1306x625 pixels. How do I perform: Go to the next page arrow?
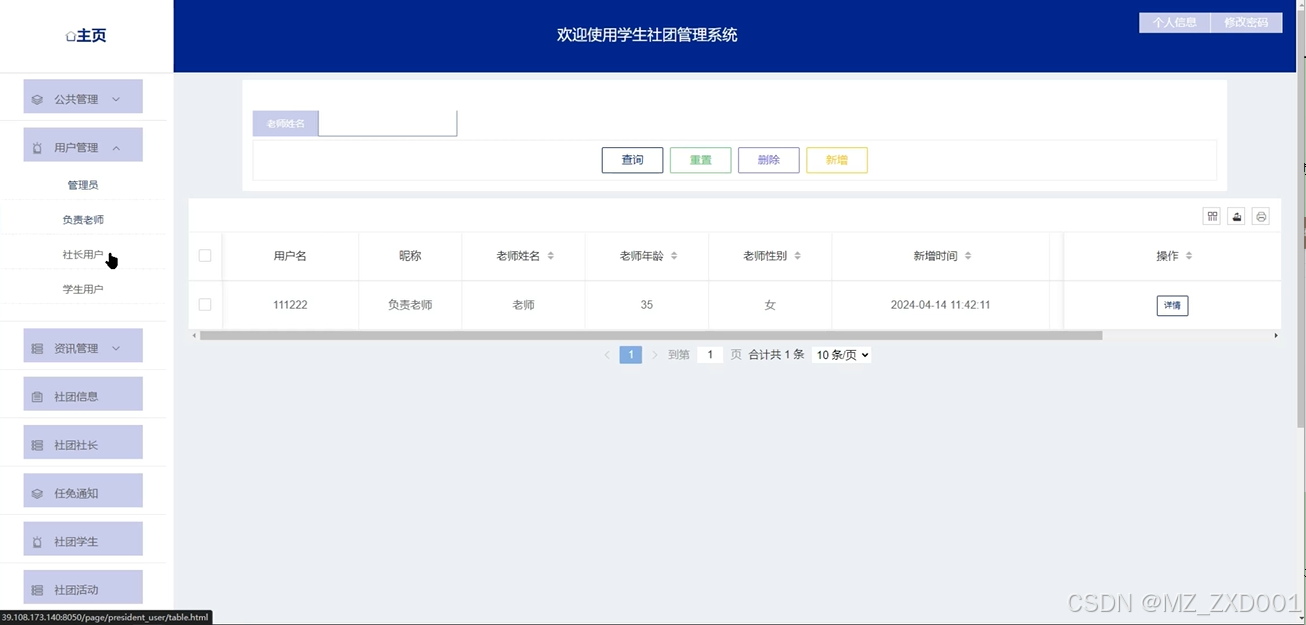click(x=655, y=355)
